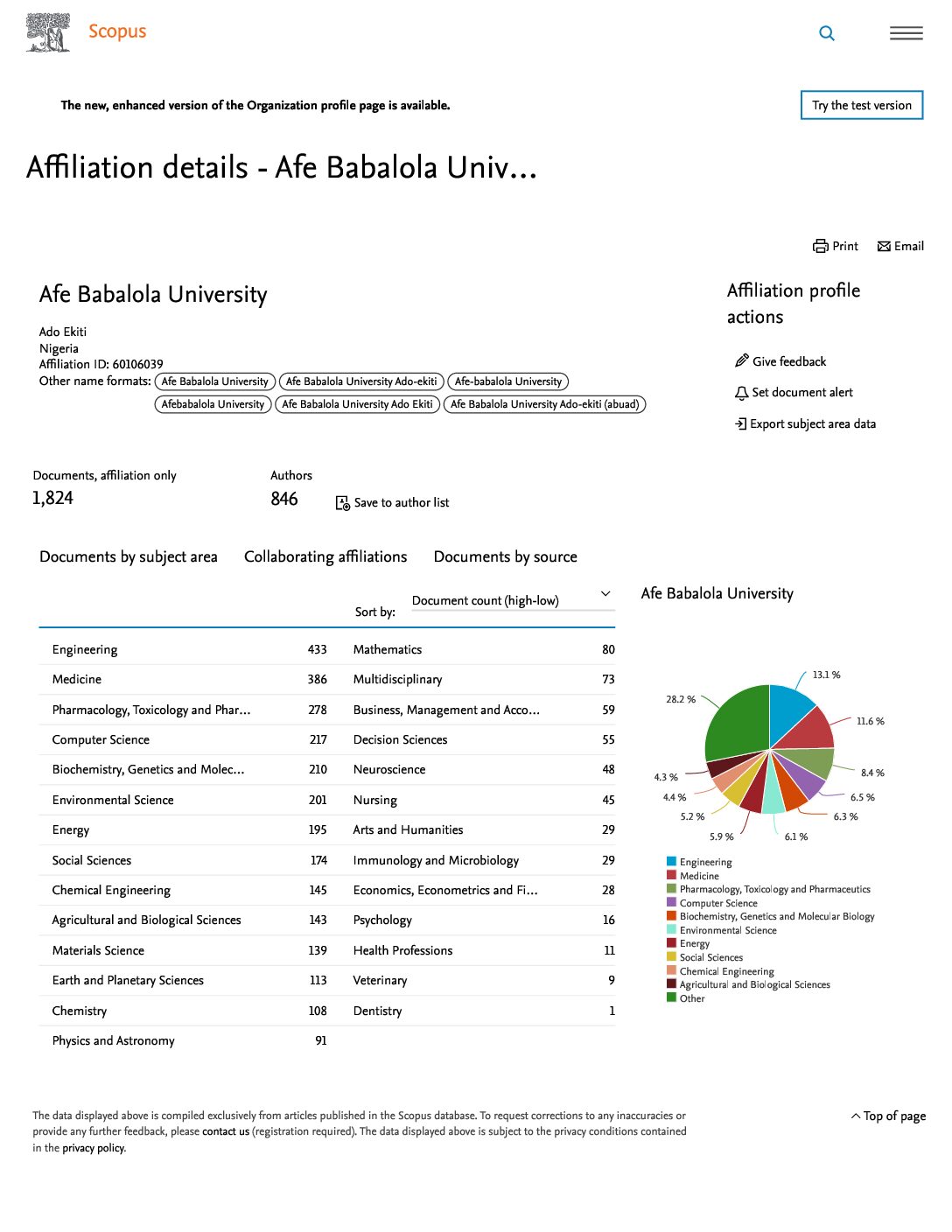The width and height of the screenshot is (952, 1232).
Task: Click the Engineering blue legend swatch
Action: [x=671, y=862]
